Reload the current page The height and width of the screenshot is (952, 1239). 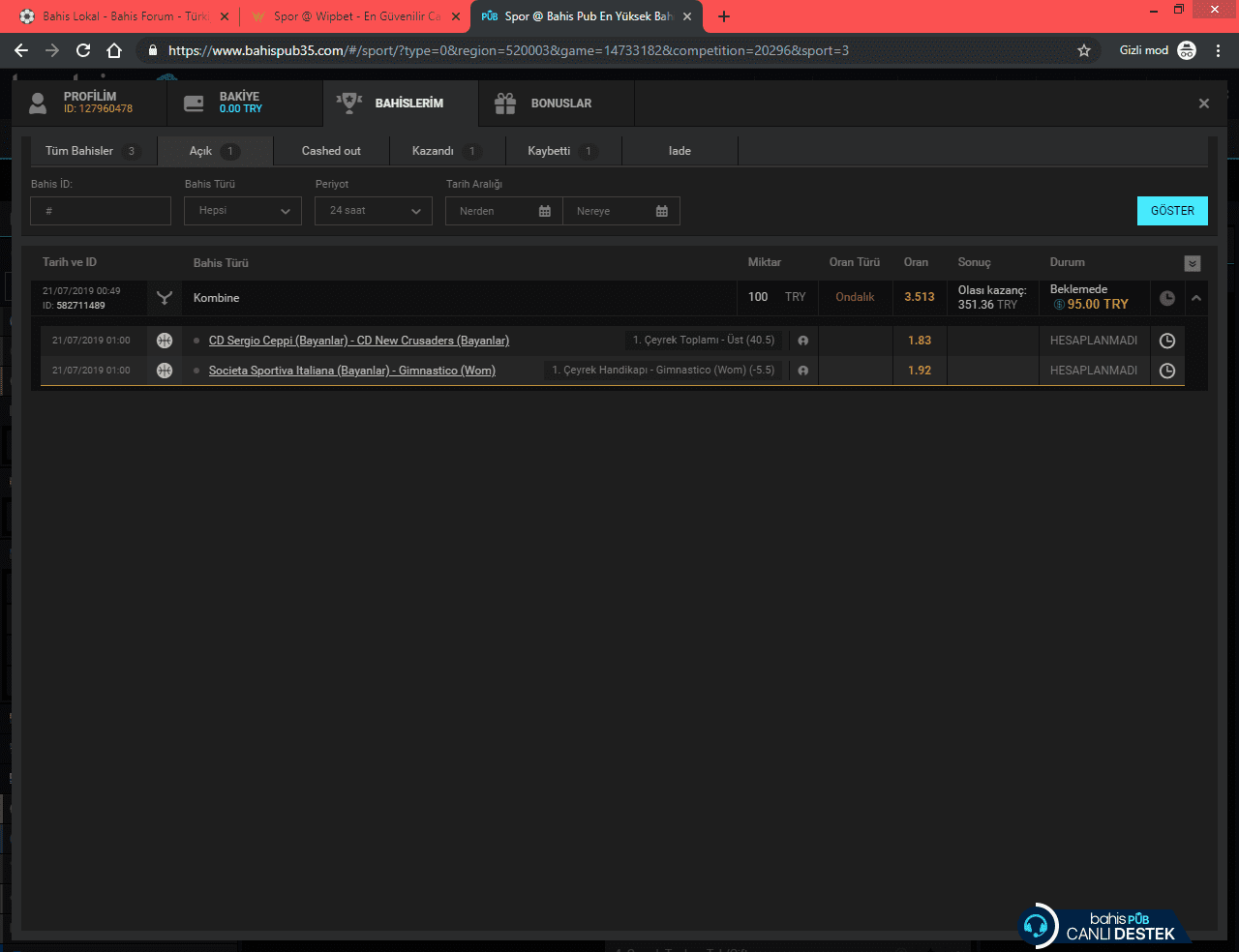(83, 50)
